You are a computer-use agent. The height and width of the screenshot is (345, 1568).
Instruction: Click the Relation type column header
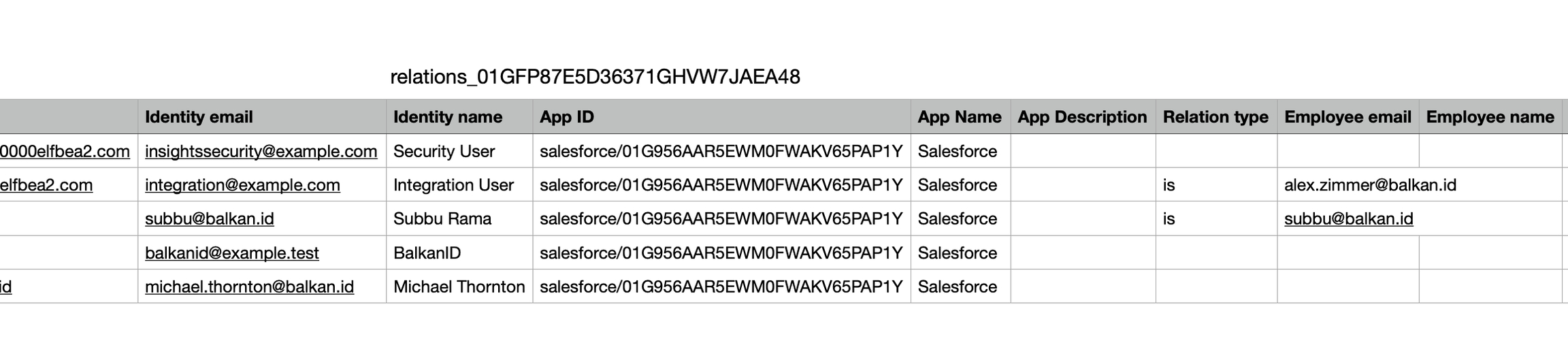[x=1215, y=117]
